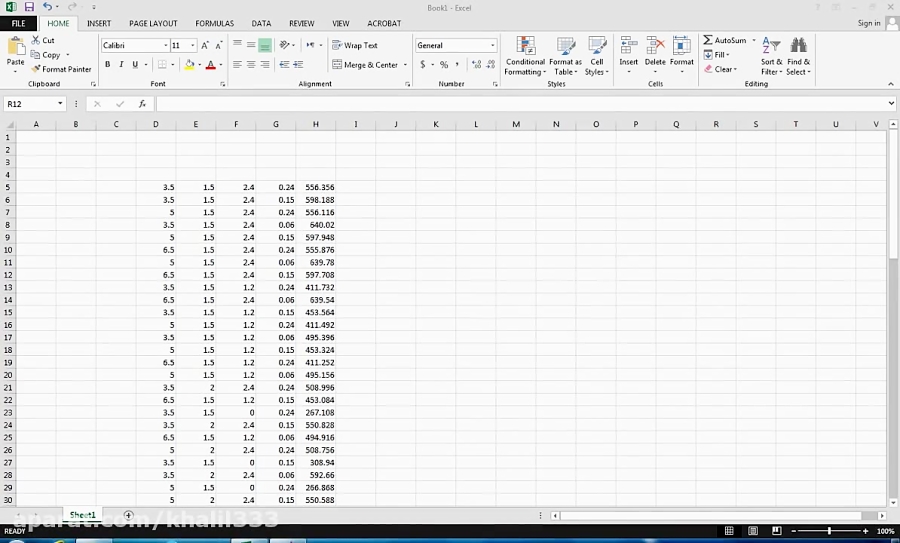Expand the font name Calibri dropdown
Image resolution: width=900 pixels, height=543 pixels.
tap(163, 46)
